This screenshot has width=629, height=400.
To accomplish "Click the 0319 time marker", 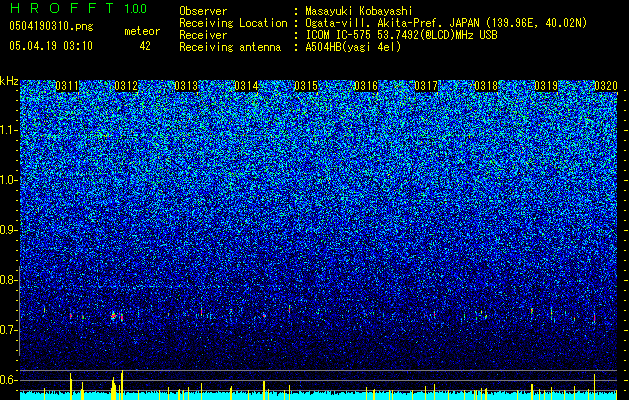I will [x=546, y=86].
